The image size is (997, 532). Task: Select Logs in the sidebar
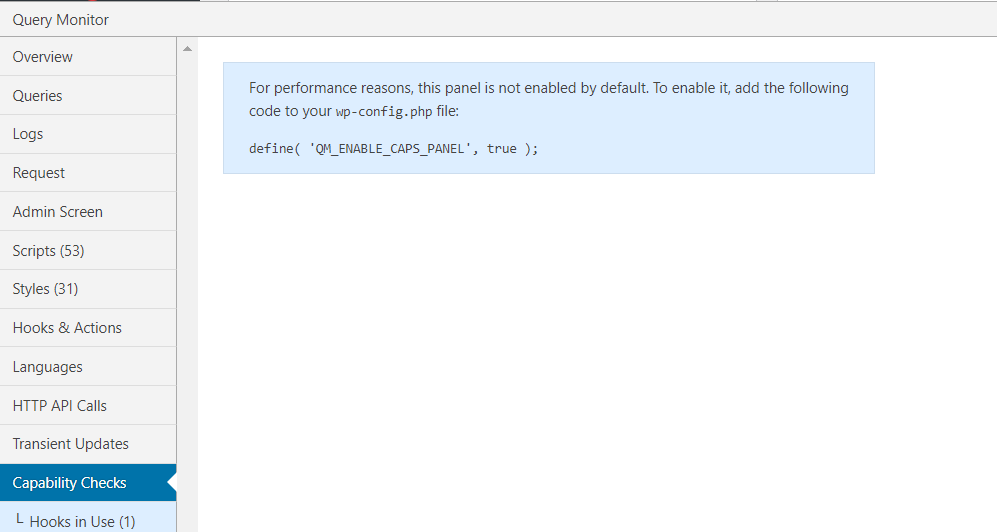(x=88, y=134)
